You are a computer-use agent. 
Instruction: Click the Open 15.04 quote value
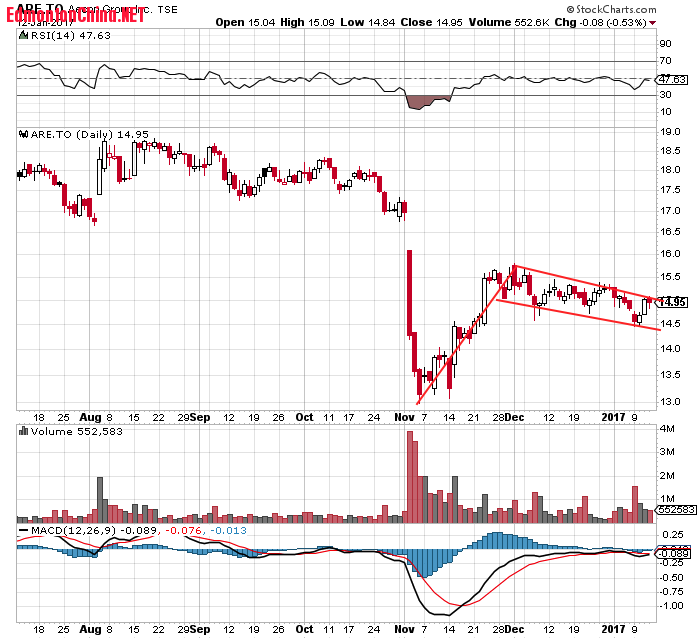coord(245,22)
